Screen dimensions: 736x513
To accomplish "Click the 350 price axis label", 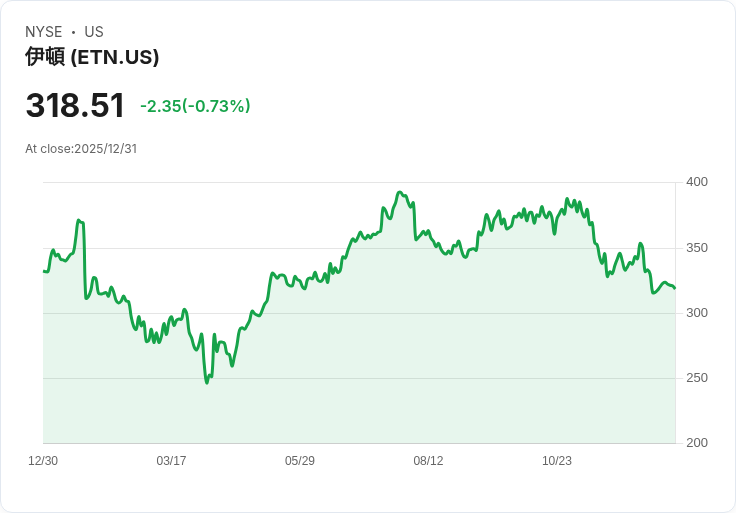I will click(x=697, y=248).
